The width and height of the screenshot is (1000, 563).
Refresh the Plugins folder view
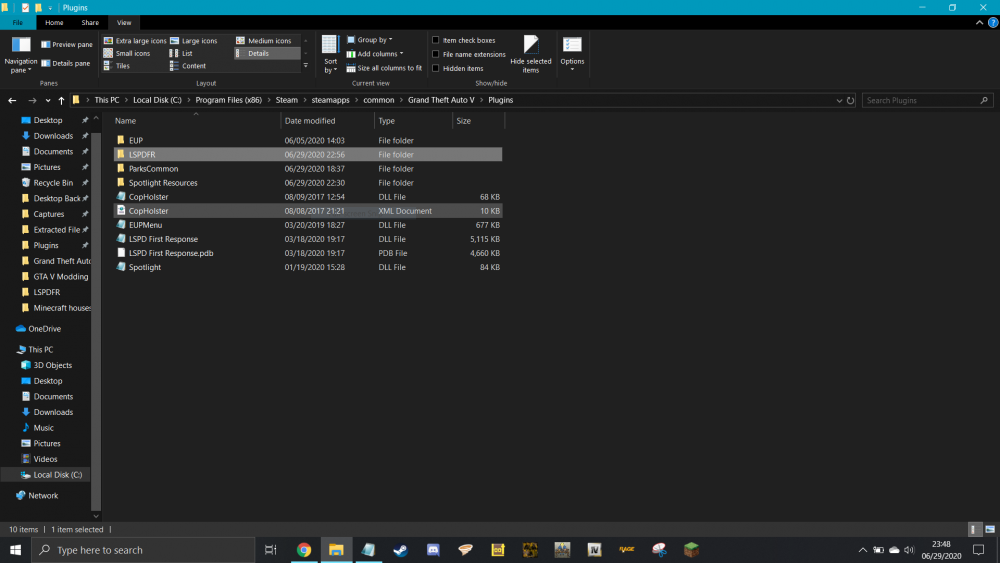point(850,100)
